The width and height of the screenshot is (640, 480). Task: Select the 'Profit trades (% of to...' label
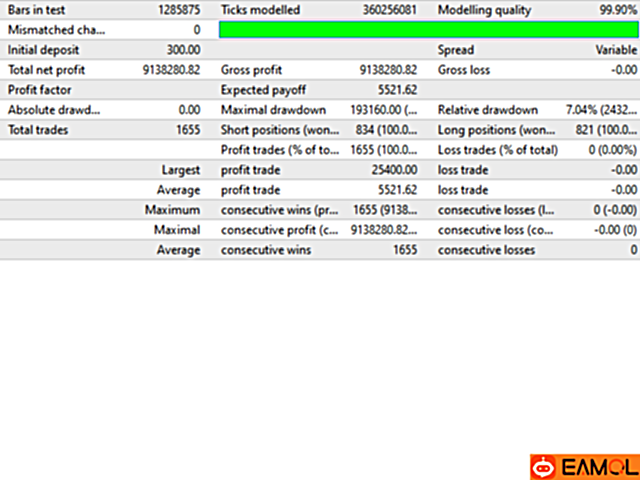tap(280, 150)
